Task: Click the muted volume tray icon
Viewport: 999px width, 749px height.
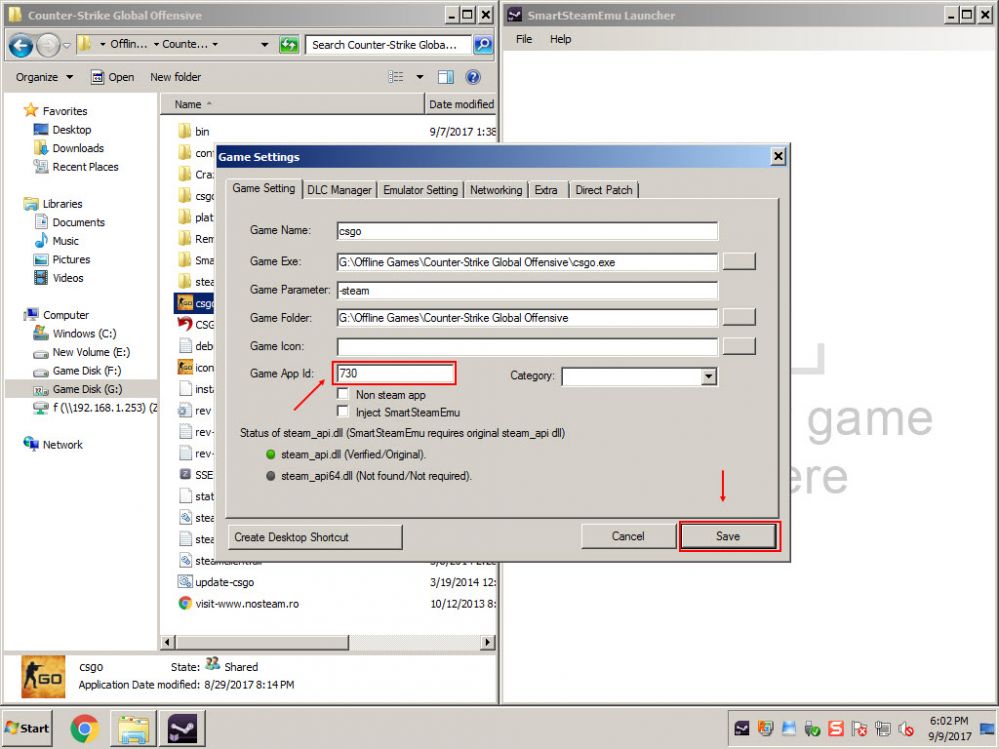Action: click(x=905, y=729)
